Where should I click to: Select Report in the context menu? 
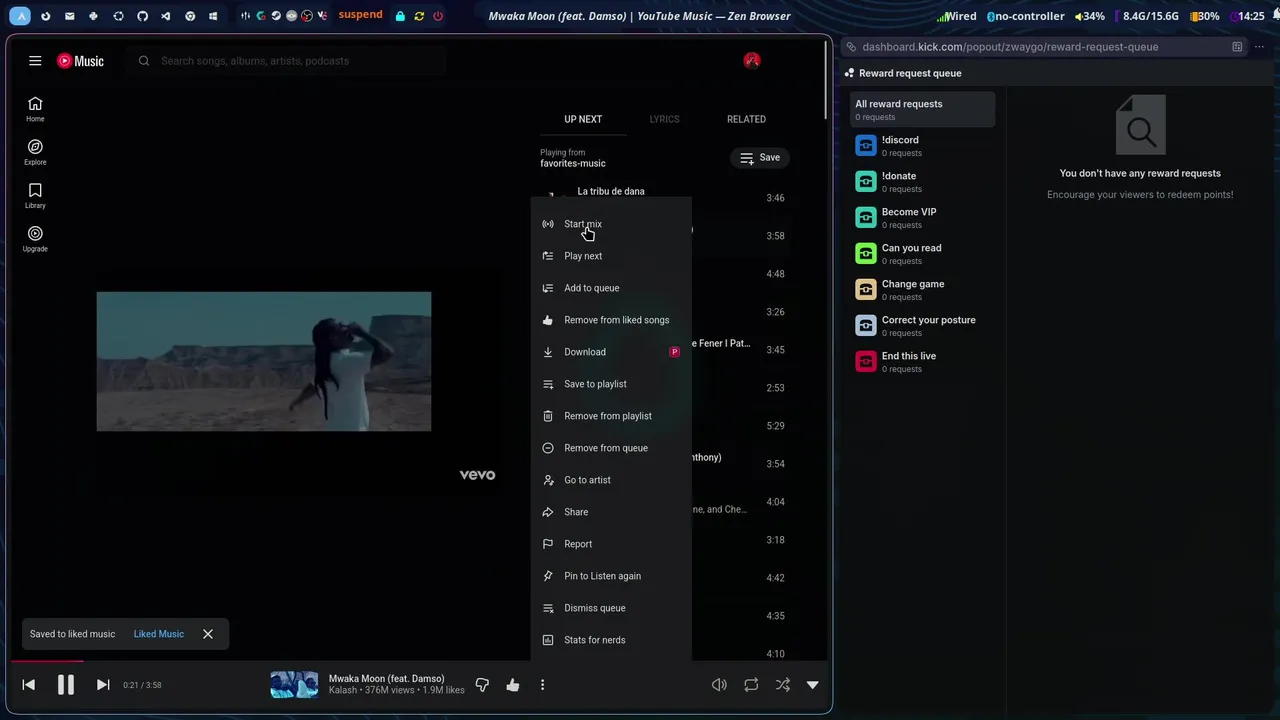611,544
